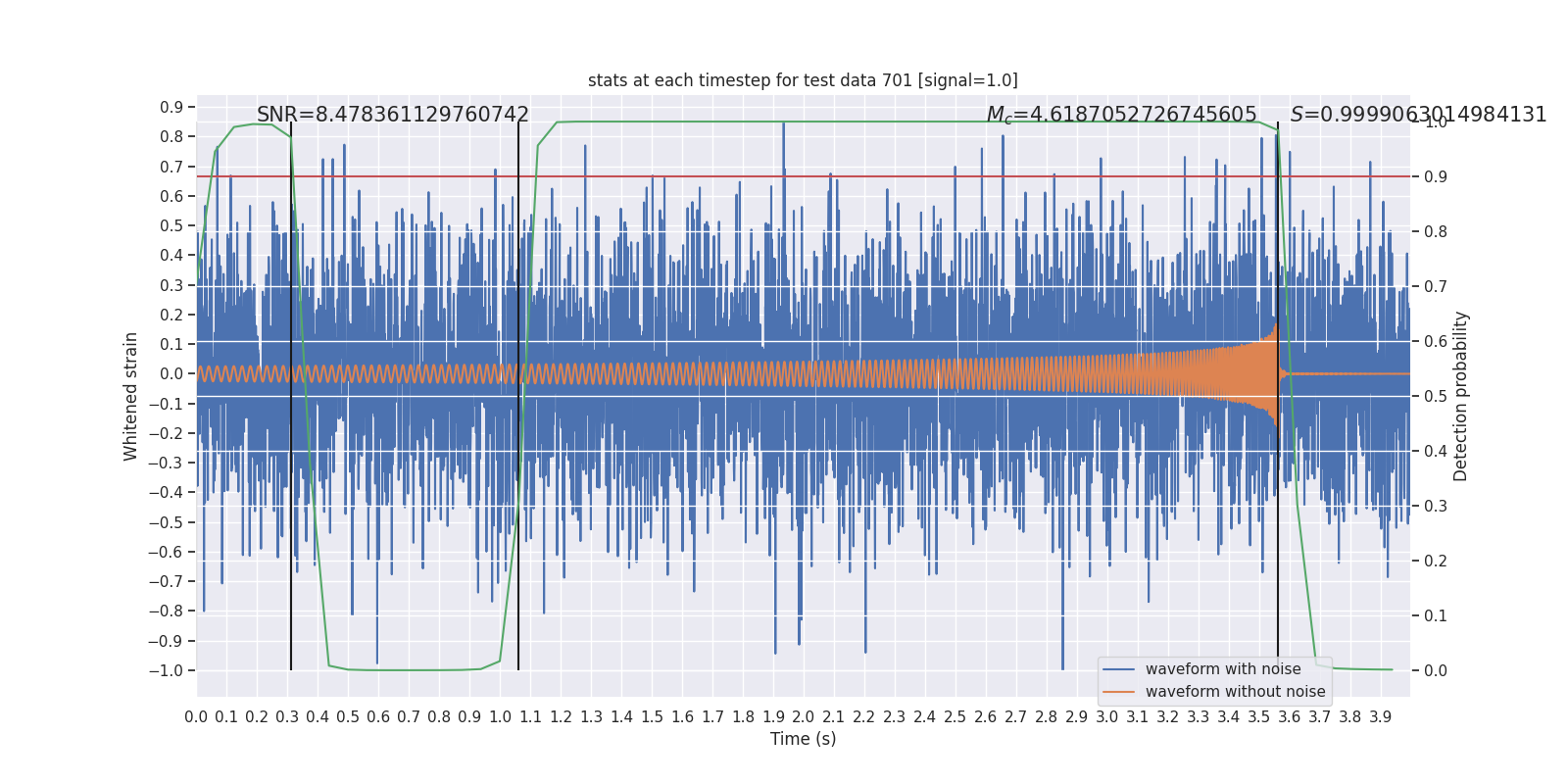Click the 'Whitened strain' axis label
The height and width of the screenshot is (784, 1568).
[x=130, y=396]
